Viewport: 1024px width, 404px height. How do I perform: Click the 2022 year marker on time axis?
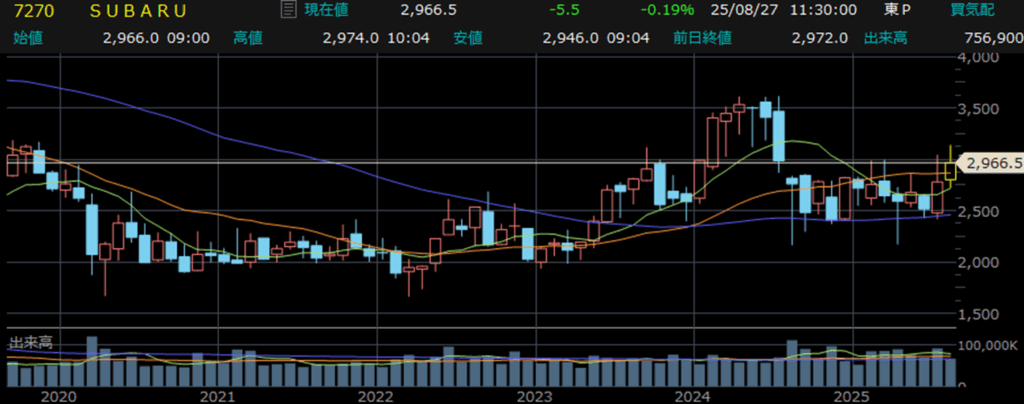click(x=377, y=396)
